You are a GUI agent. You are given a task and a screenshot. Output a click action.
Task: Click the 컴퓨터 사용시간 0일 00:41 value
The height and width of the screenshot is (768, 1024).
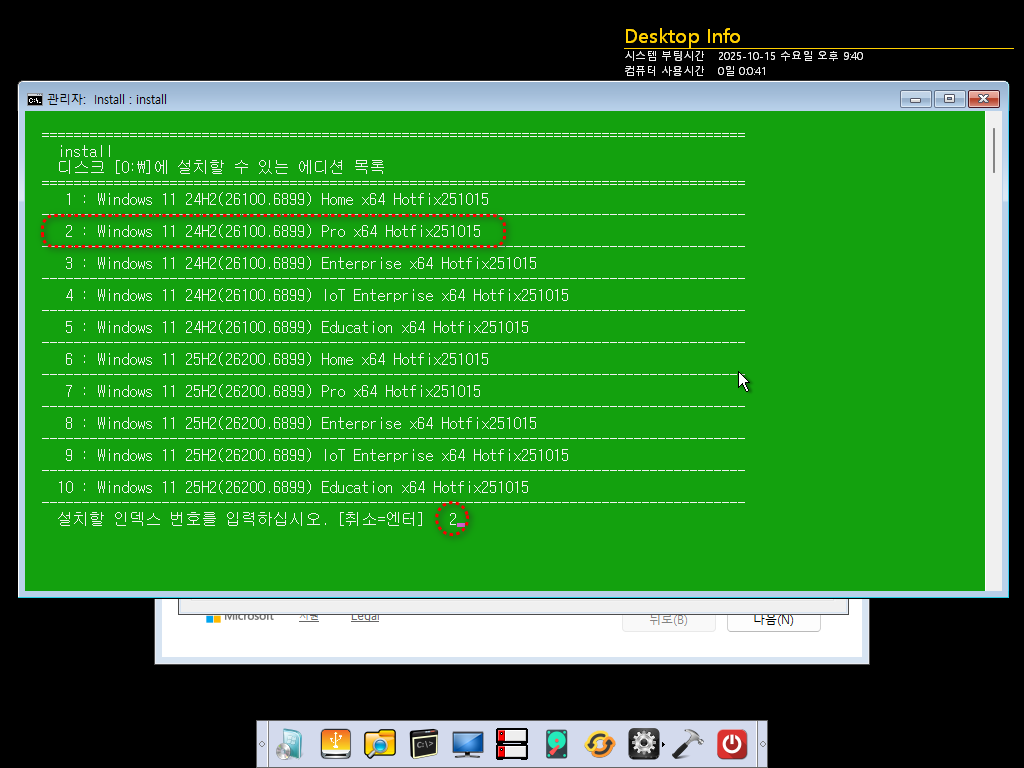[x=741, y=71]
